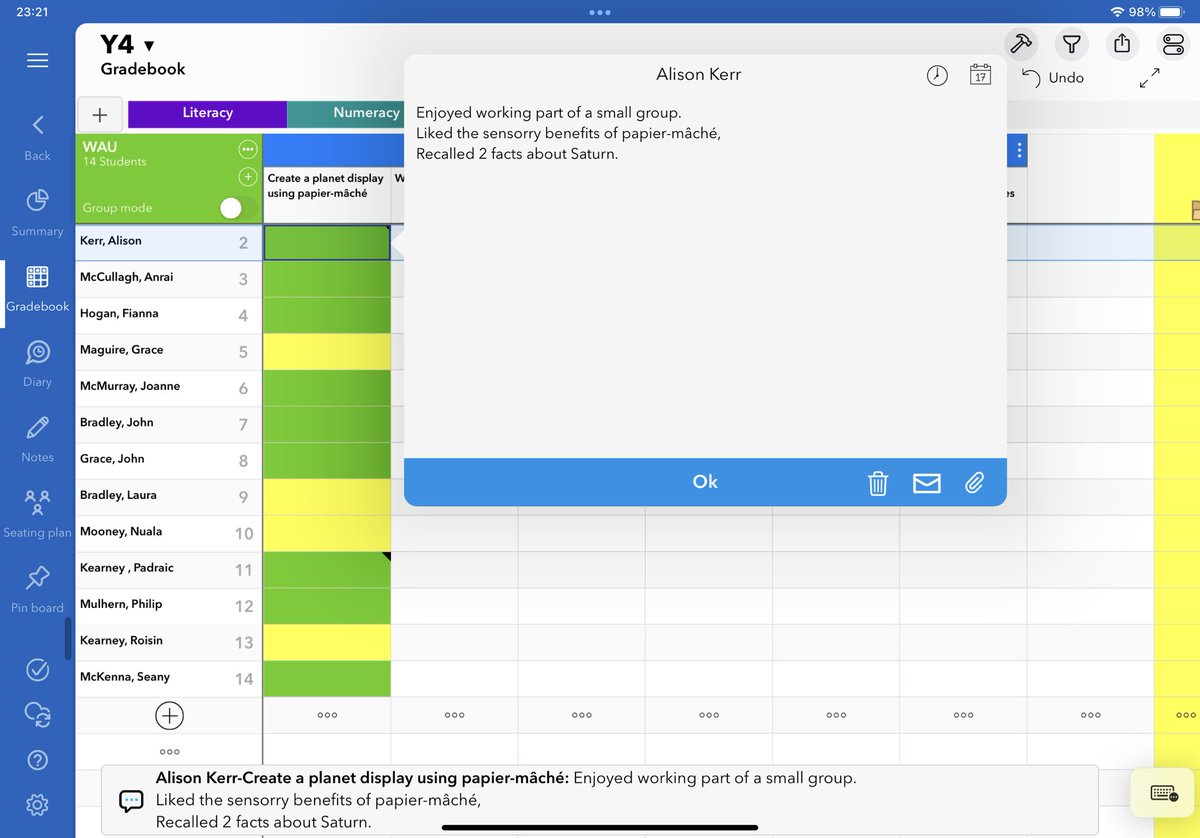This screenshot has width=1200, height=838.
Task: Open the Summary pie chart view
Action: click(37, 212)
